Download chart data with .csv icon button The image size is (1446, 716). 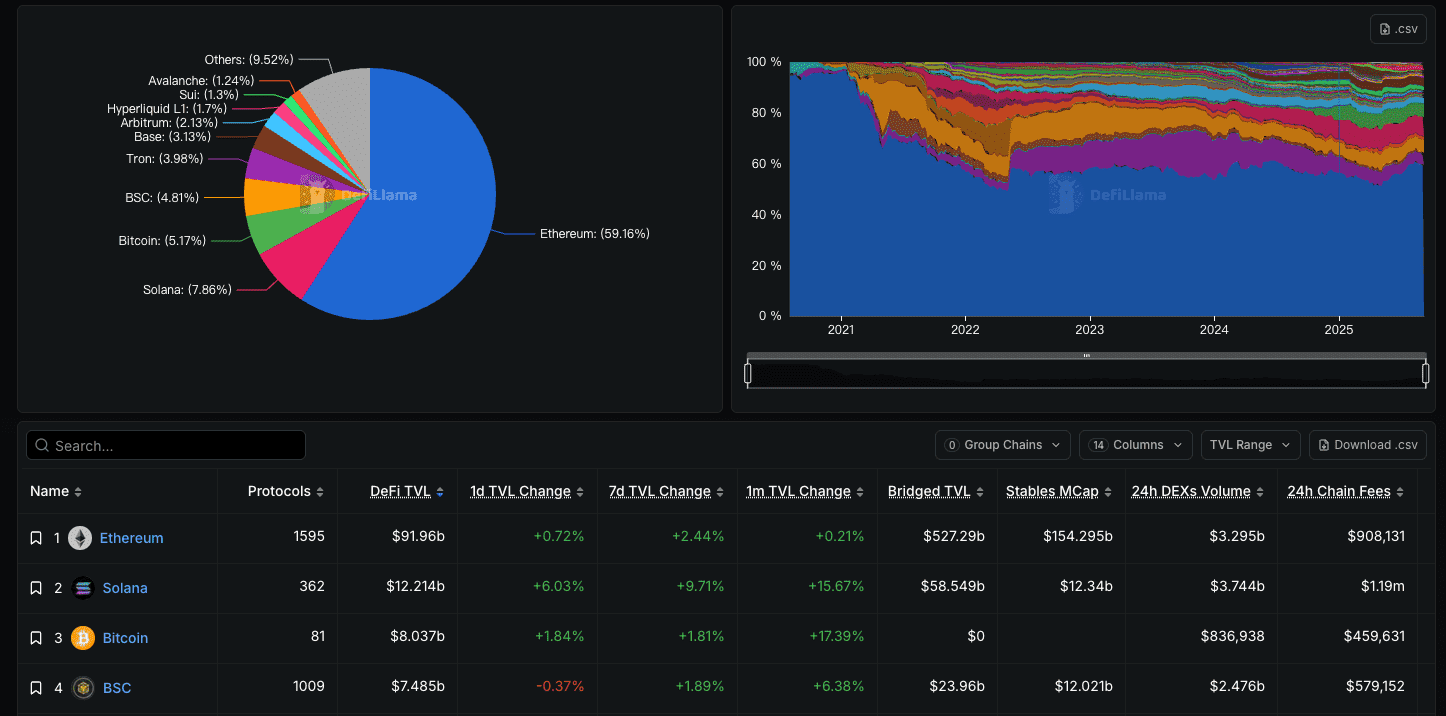coord(1398,29)
